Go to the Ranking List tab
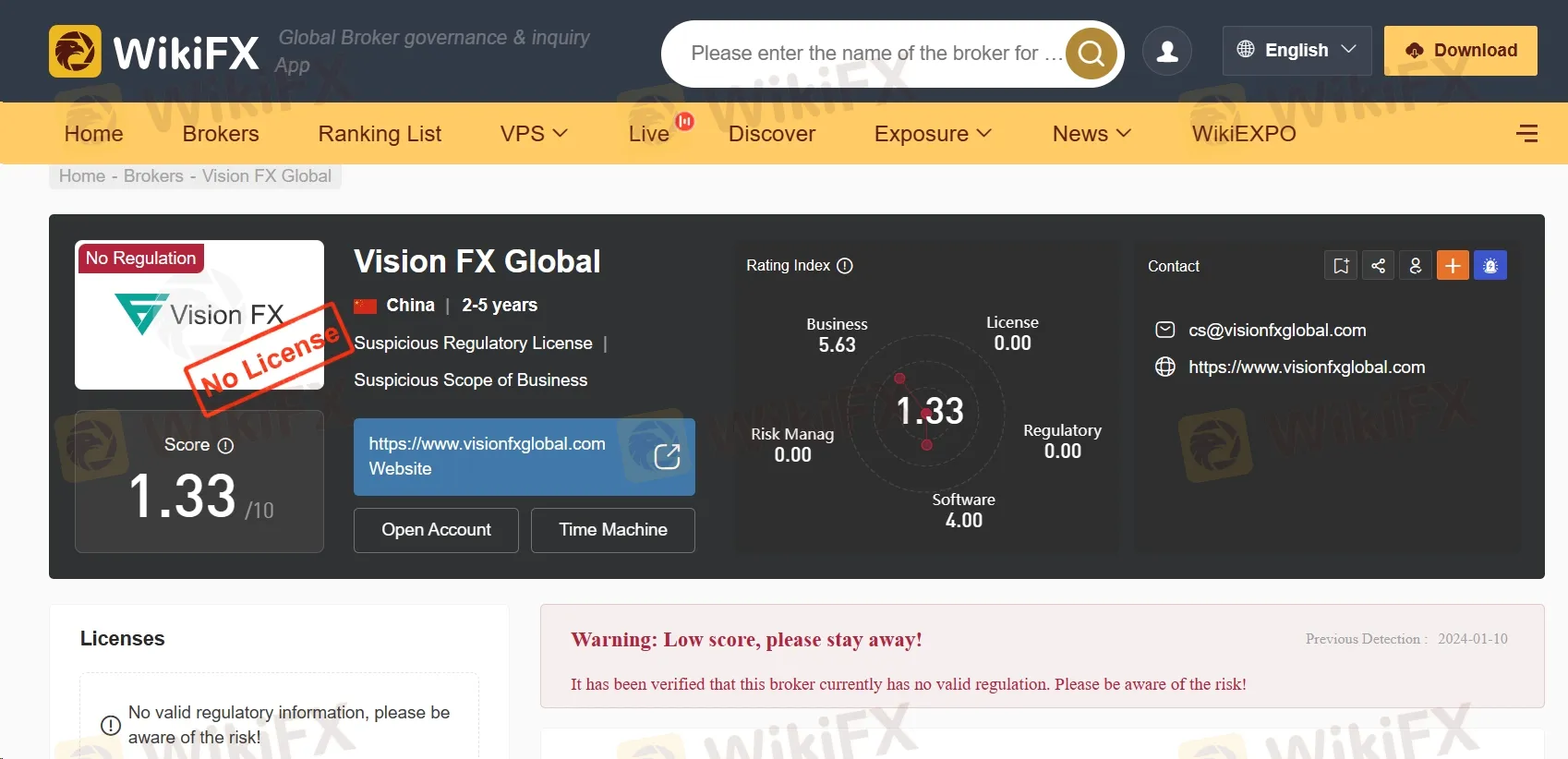 coord(380,134)
